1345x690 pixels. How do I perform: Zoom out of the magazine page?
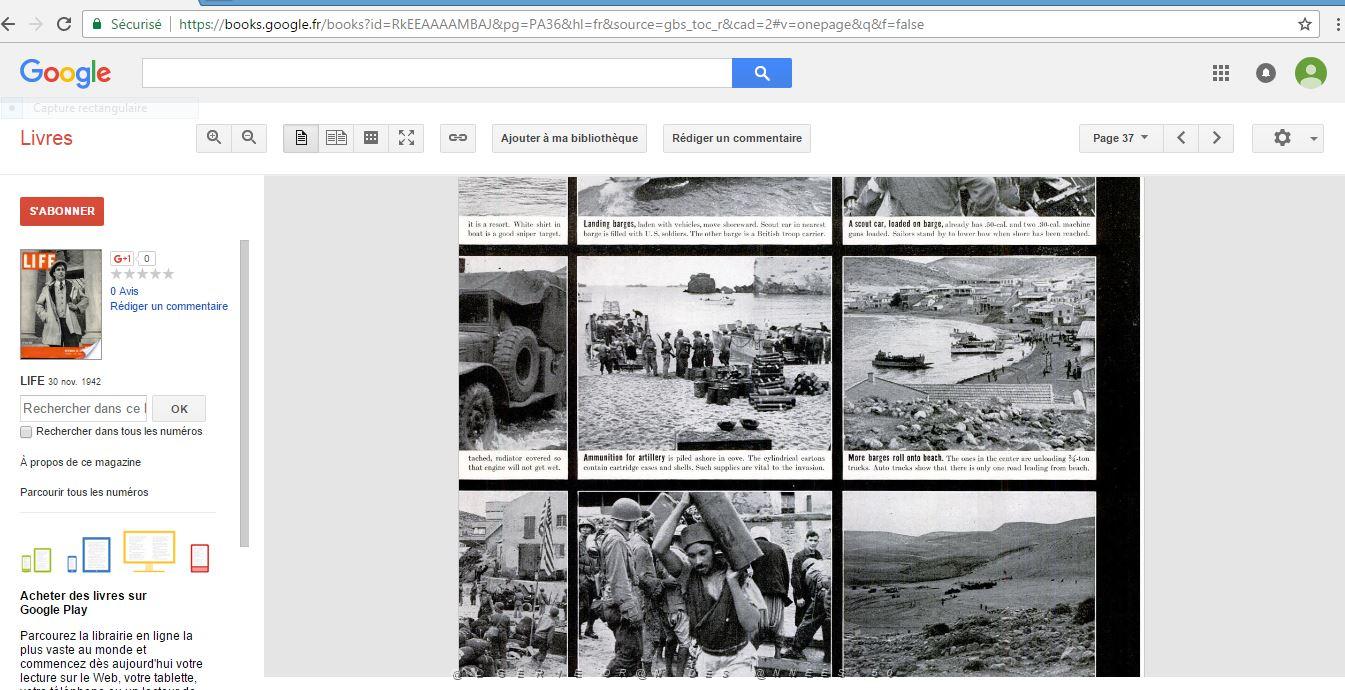(x=249, y=138)
